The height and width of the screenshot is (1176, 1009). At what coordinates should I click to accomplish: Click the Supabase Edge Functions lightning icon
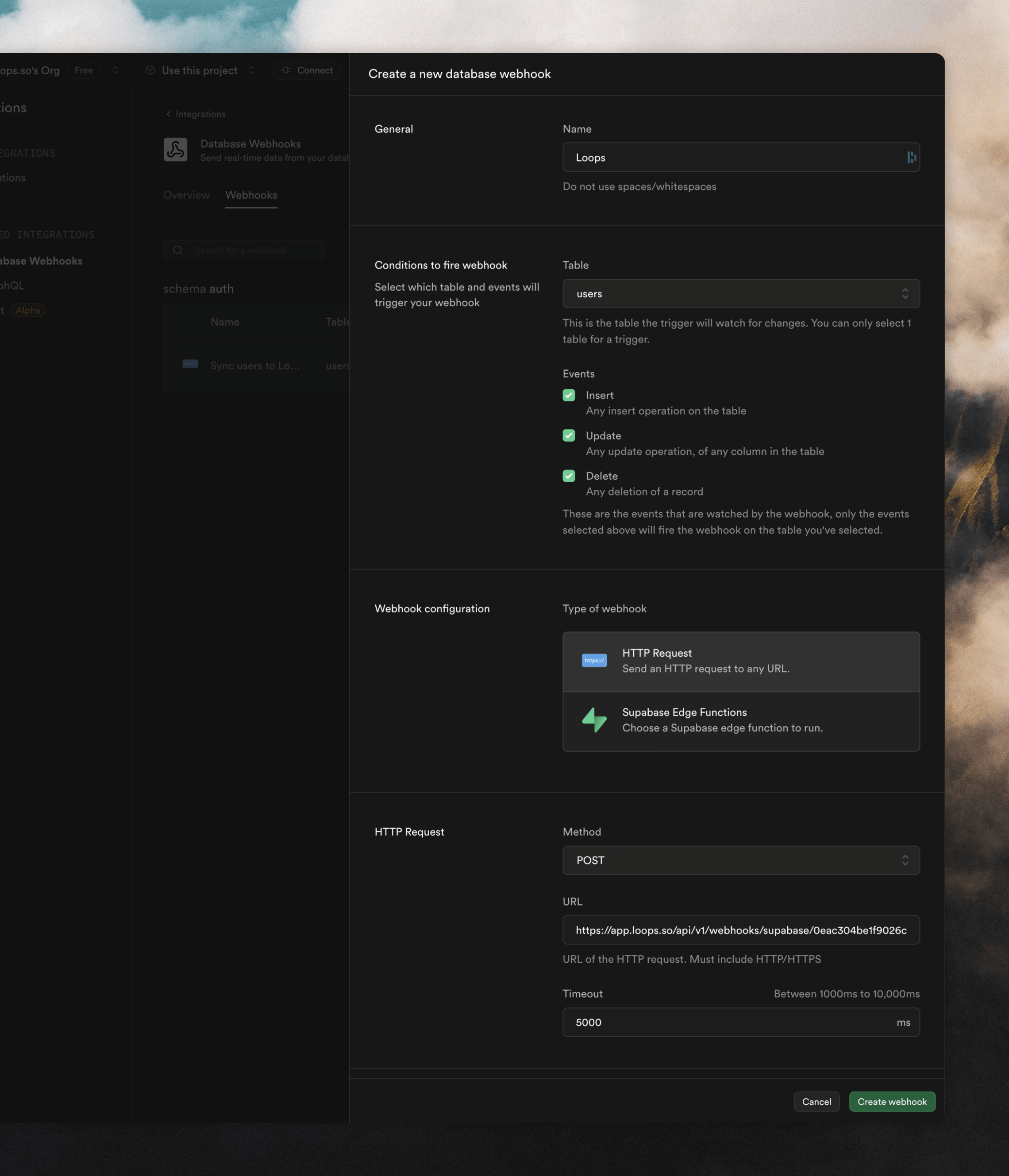pos(594,720)
